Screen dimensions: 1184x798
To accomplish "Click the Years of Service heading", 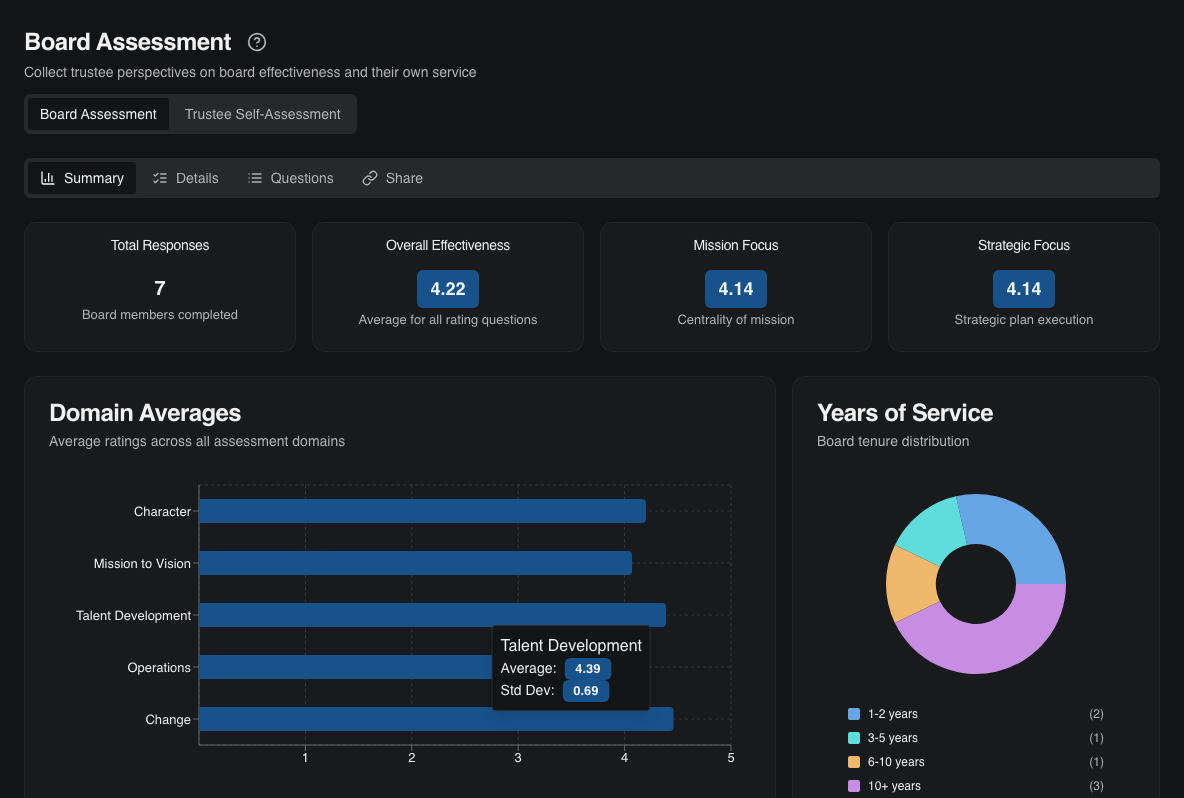I will pos(905,413).
